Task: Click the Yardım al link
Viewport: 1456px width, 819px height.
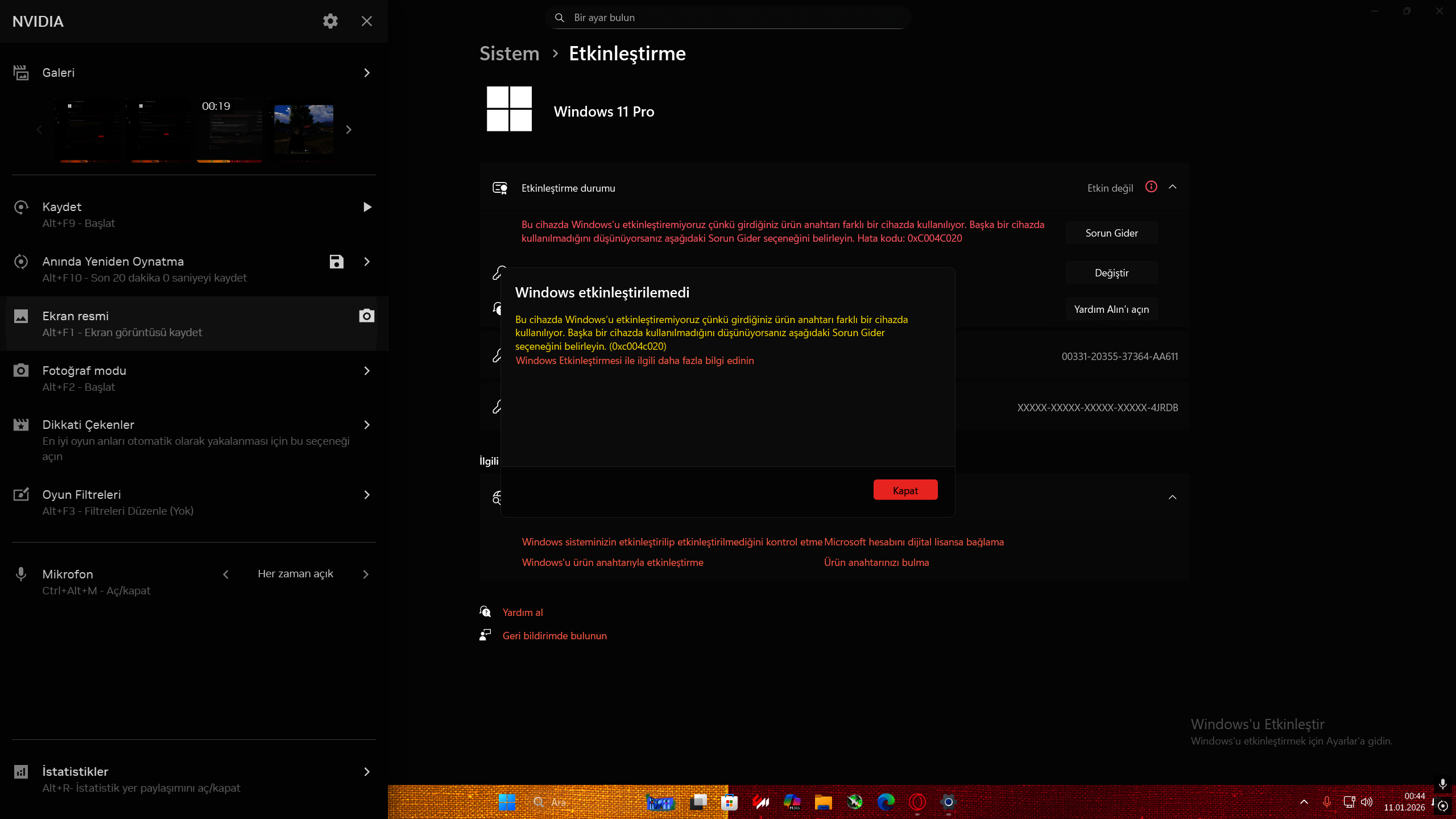Action: [523, 613]
